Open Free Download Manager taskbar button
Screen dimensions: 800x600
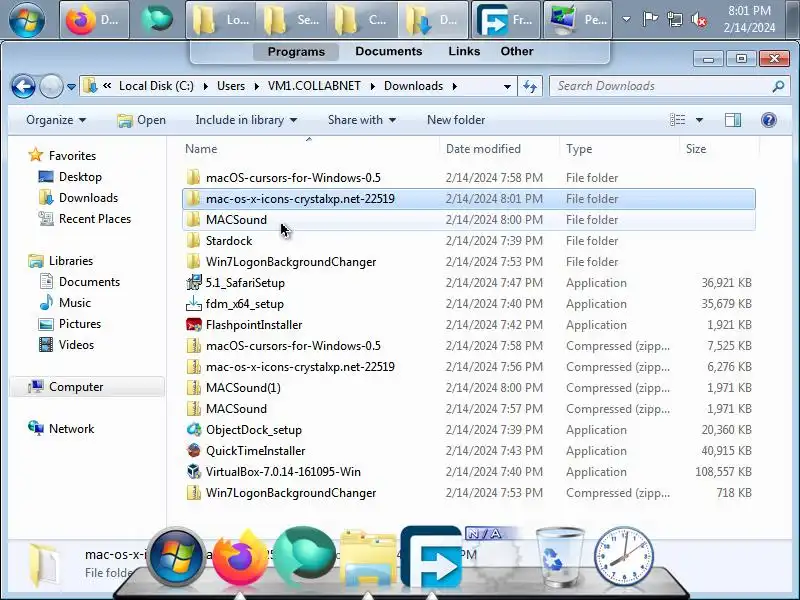click(506, 20)
